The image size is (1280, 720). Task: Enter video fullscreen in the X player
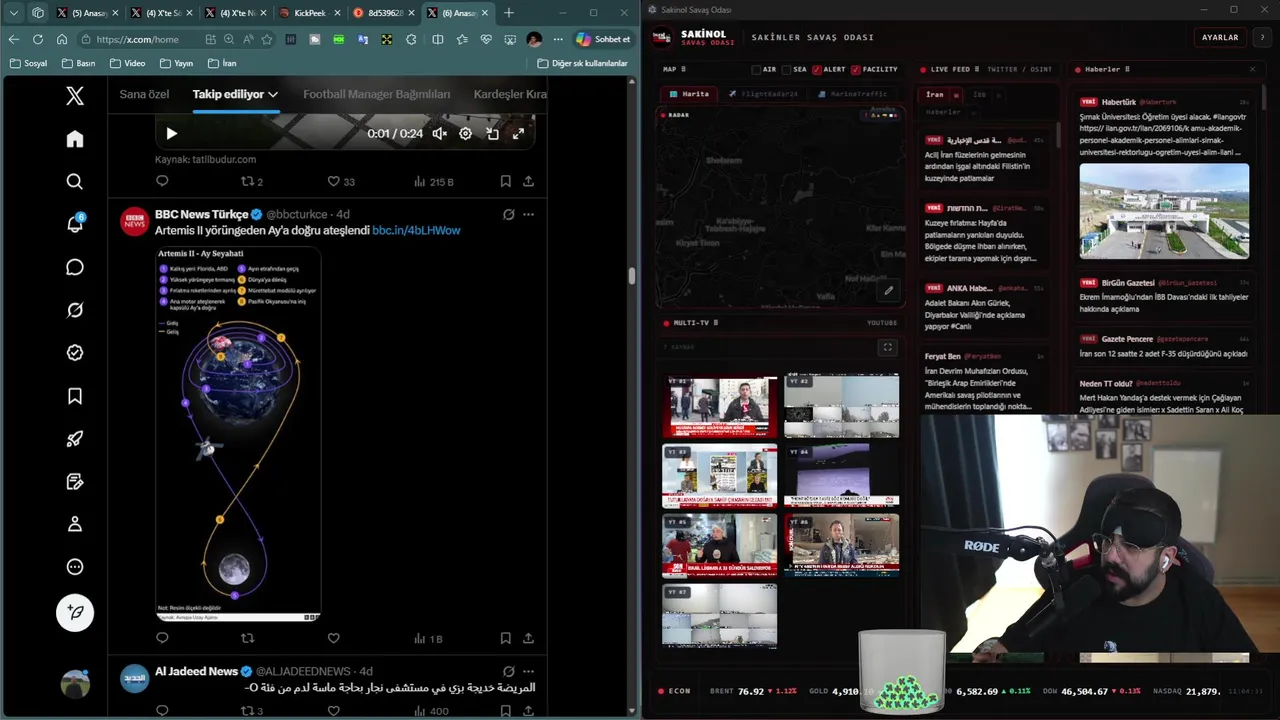click(518, 133)
